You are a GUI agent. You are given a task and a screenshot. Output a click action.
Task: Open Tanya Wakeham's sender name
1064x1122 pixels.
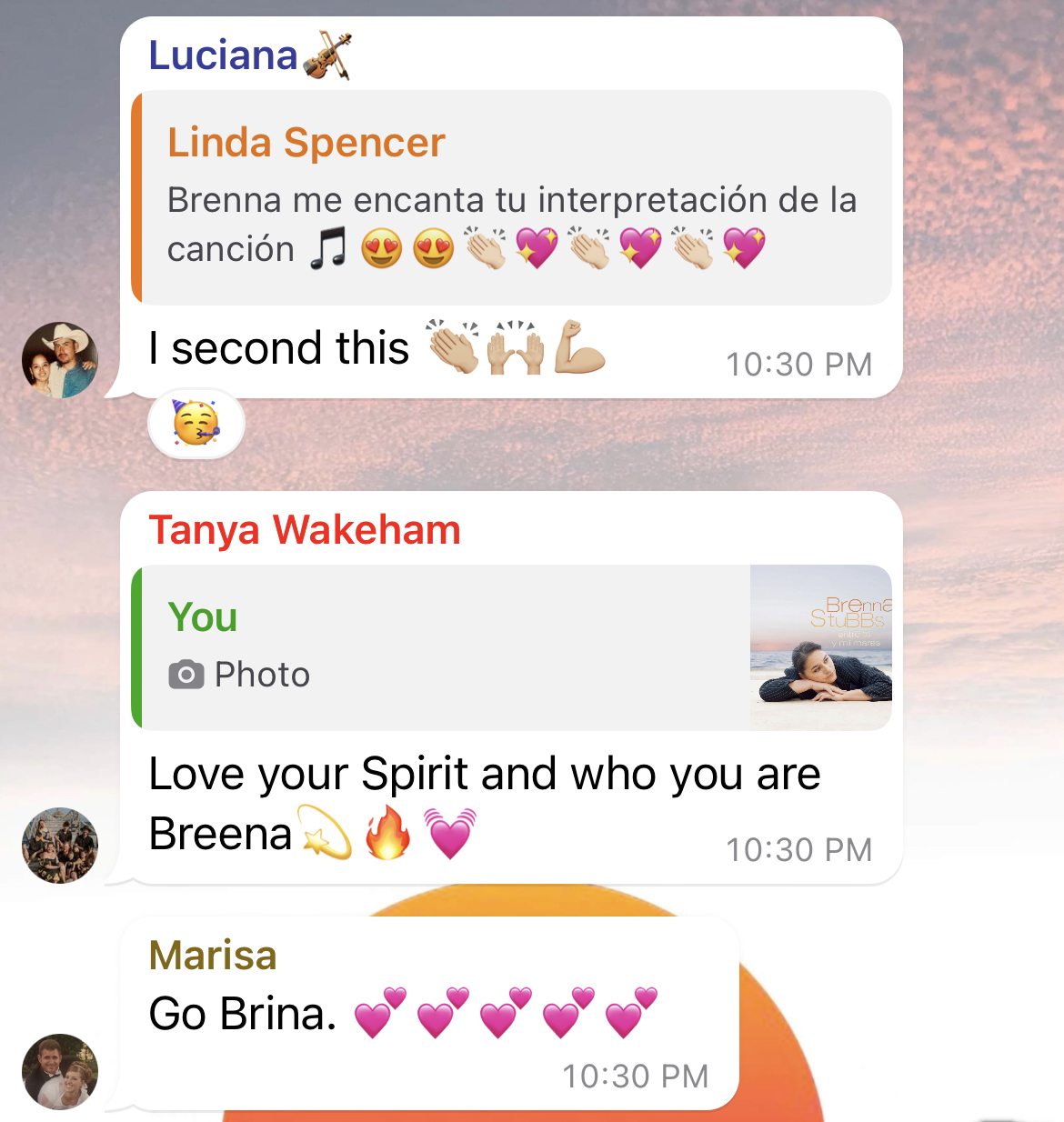[x=305, y=530]
